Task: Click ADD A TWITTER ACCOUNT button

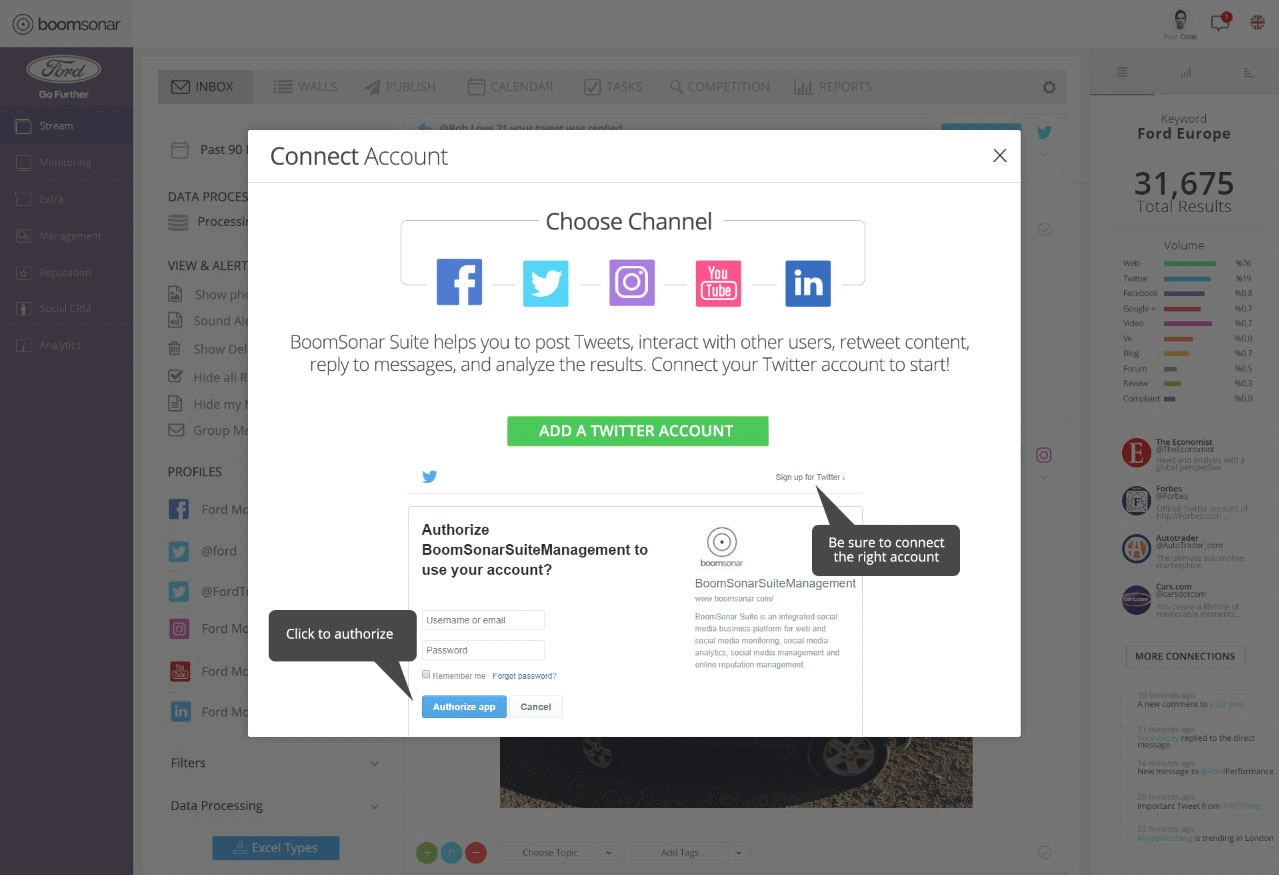Action: [637, 431]
